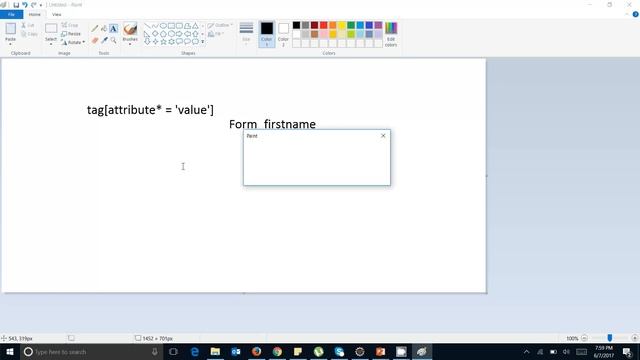Switch to the Home tab
The height and width of the screenshot is (360, 640).
(x=35, y=14)
